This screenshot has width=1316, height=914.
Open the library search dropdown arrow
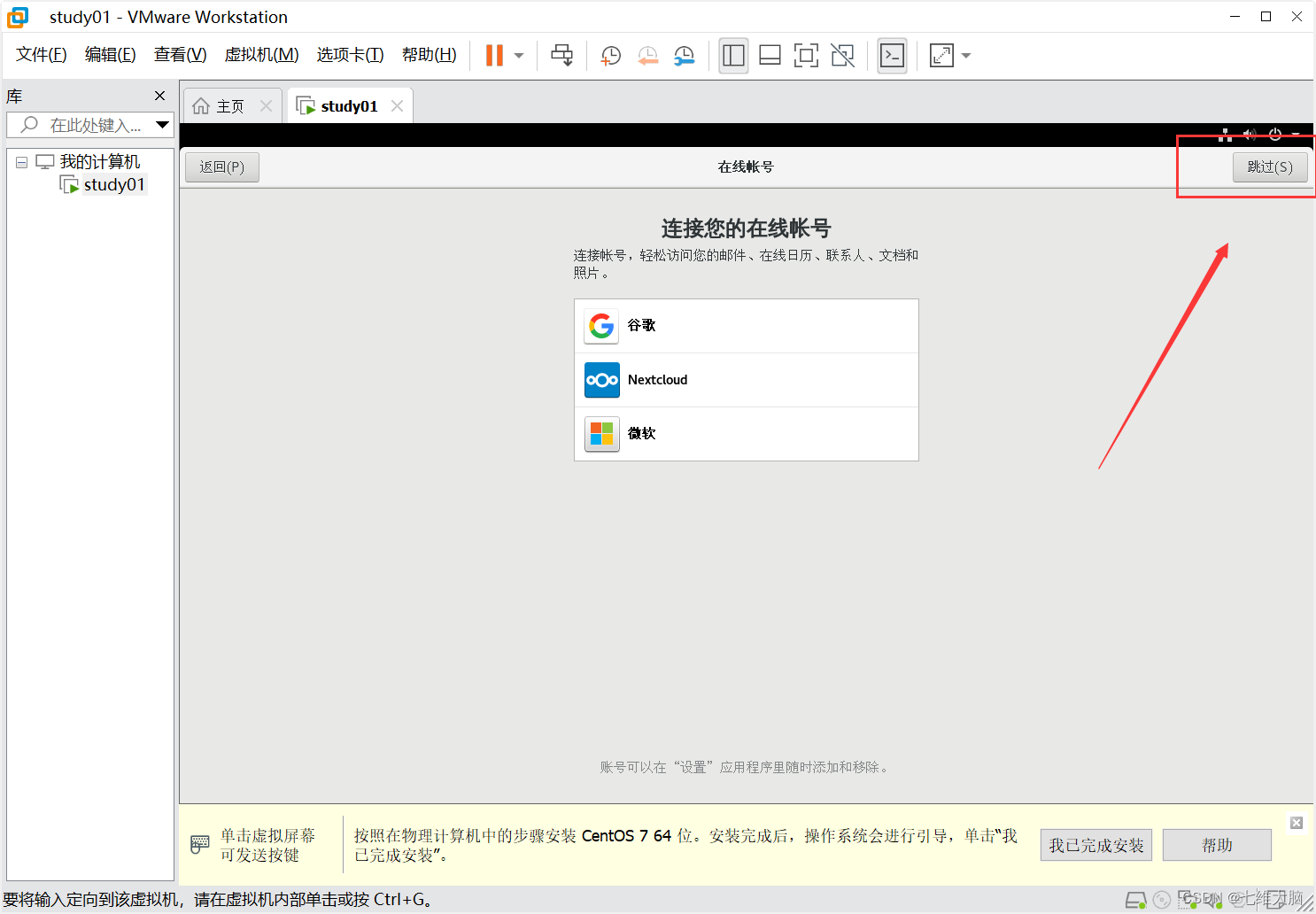[162, 125]
